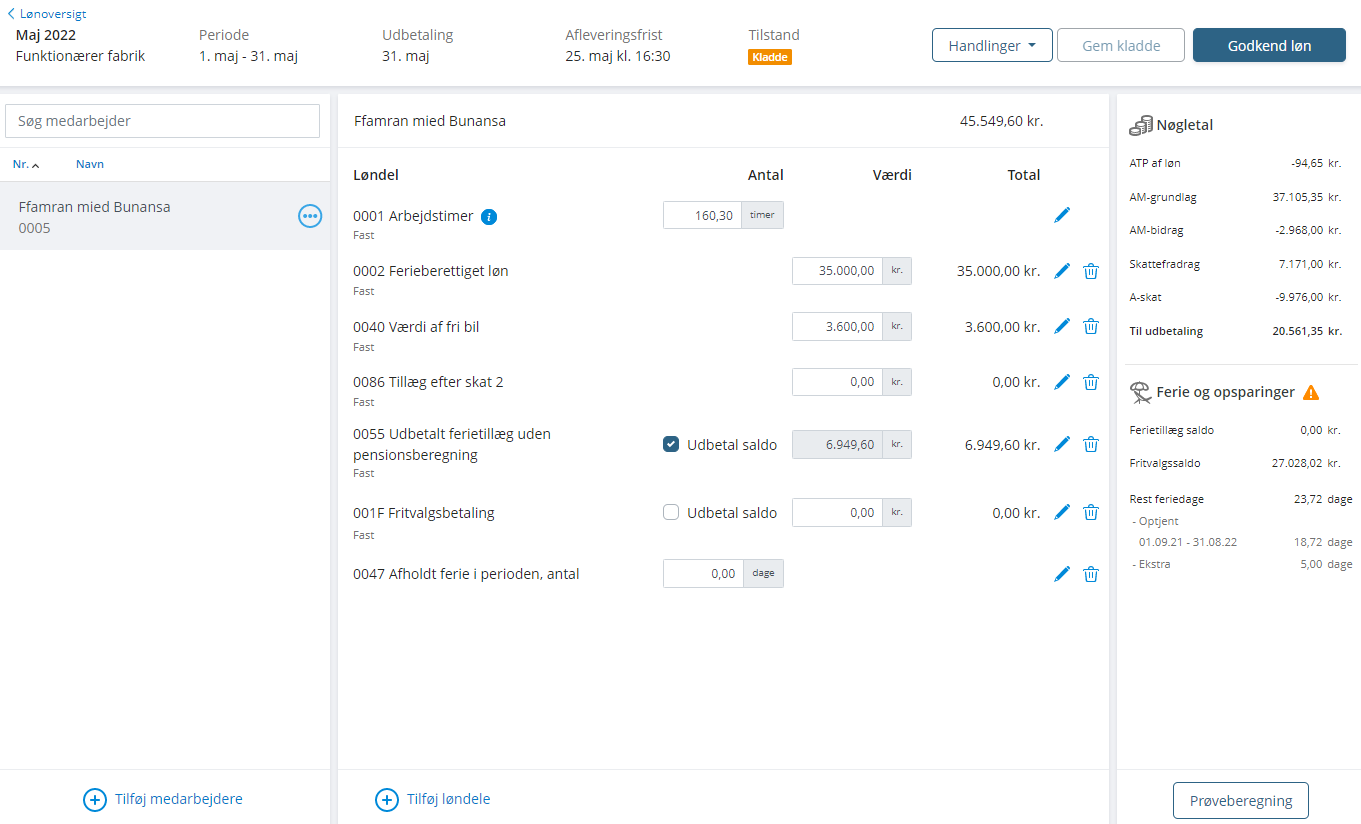Delete the 0047 Afholdt ferie row
Image resolution: width=1361 pixels, height=824 pixels.
[1091, 574]
